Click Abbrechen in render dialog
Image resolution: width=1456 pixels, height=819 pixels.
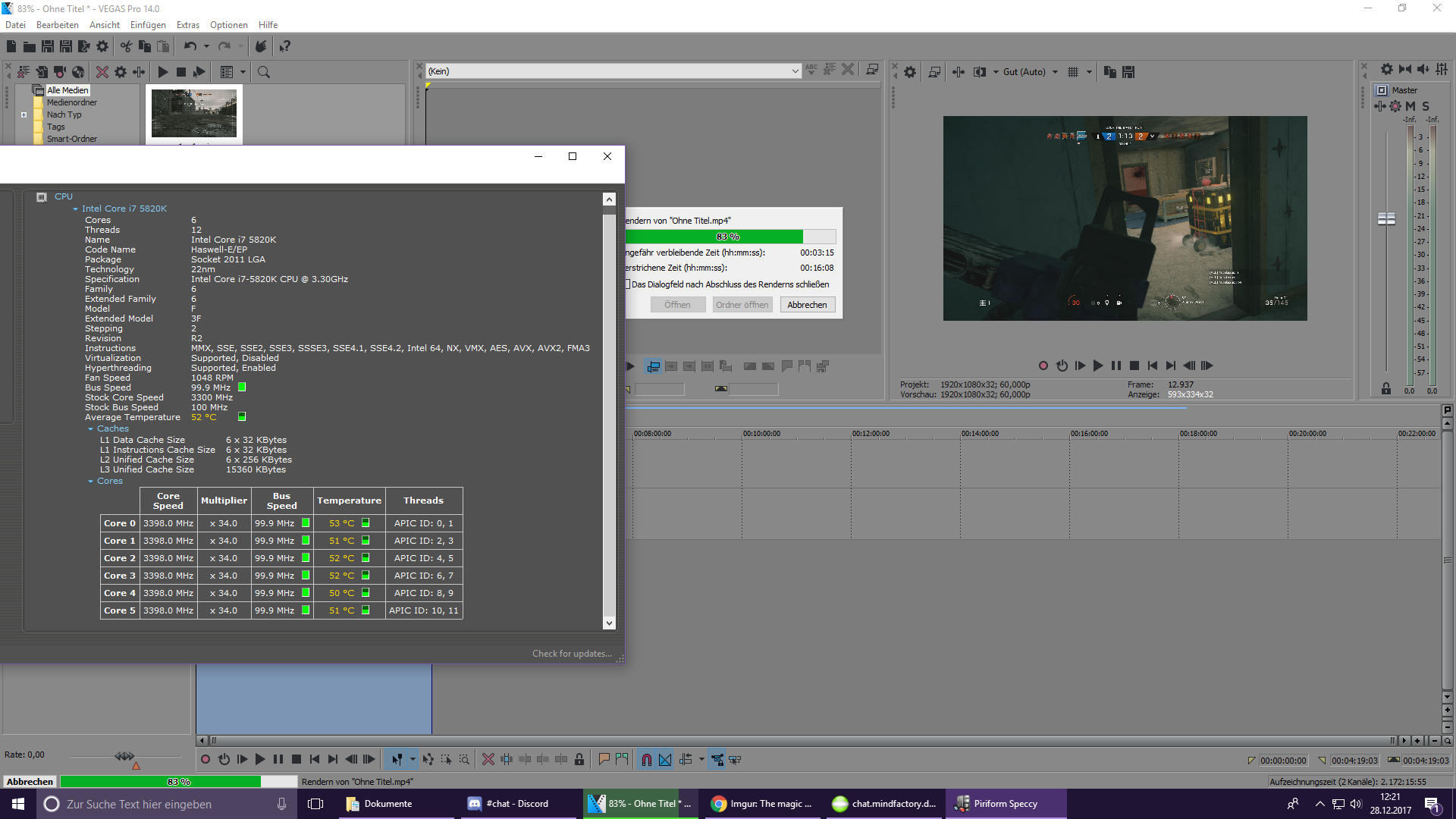(x=807, y=305)
